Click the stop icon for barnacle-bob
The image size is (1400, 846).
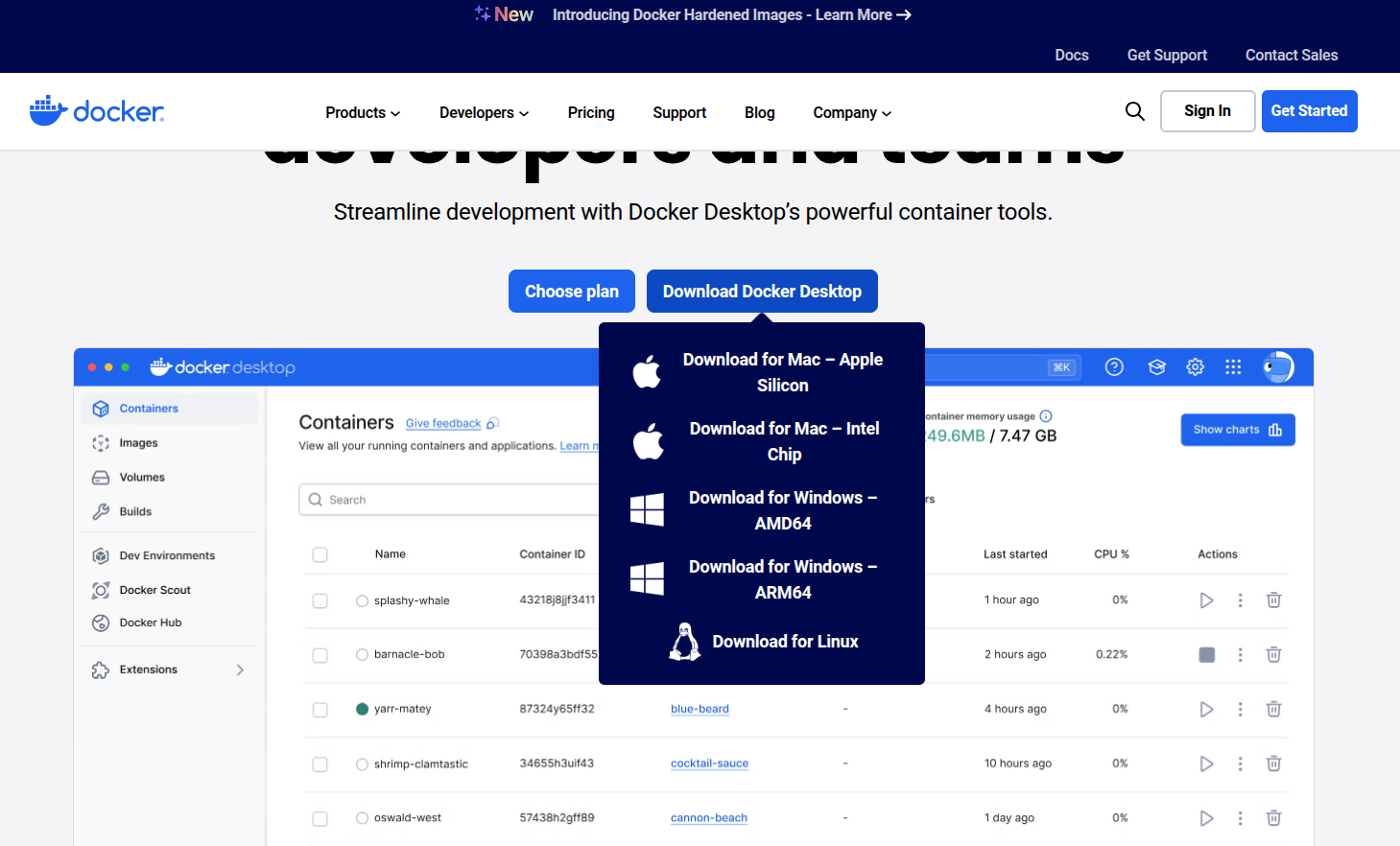[x=1207, y=655]
